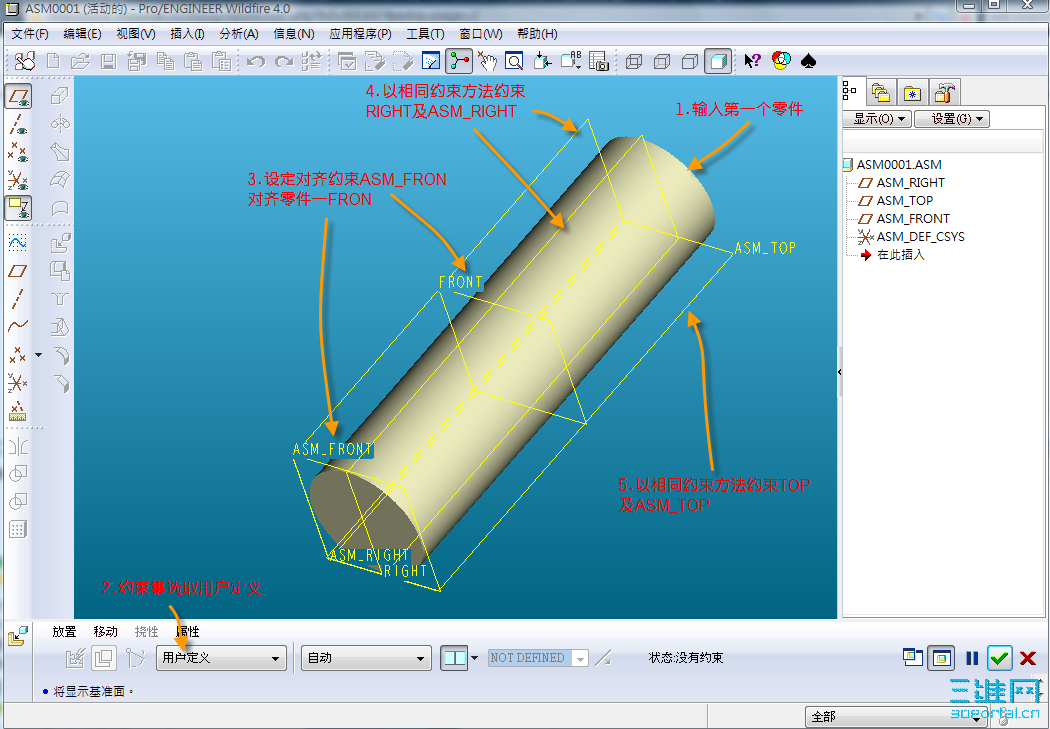The image size is (1050, 729).
Task: Click the context-sensitive help icon
Action: tap(753, 62)
